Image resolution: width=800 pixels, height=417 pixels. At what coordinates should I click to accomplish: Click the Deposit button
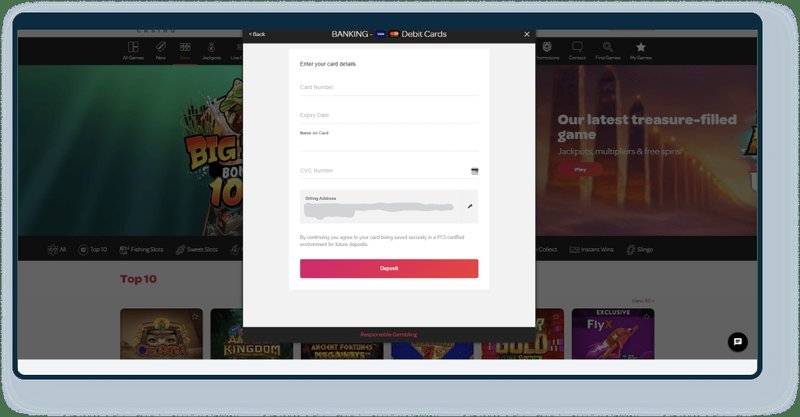tap(389, 268)
